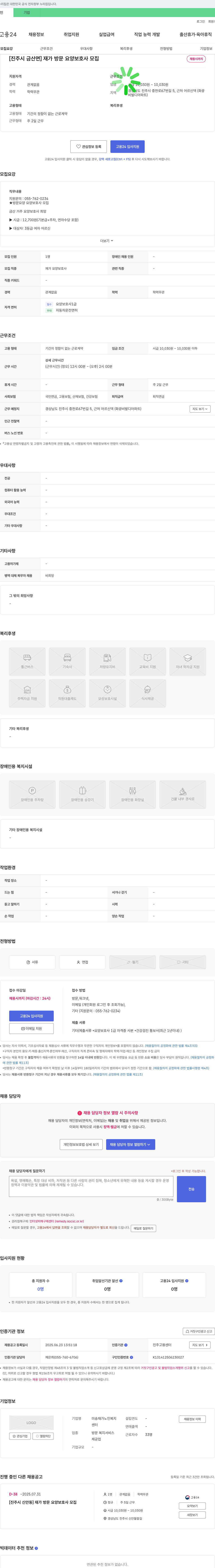Viewport: 215px width, 1568px height.
Task: Click the 고용24 logo
Action: [9, 35]
